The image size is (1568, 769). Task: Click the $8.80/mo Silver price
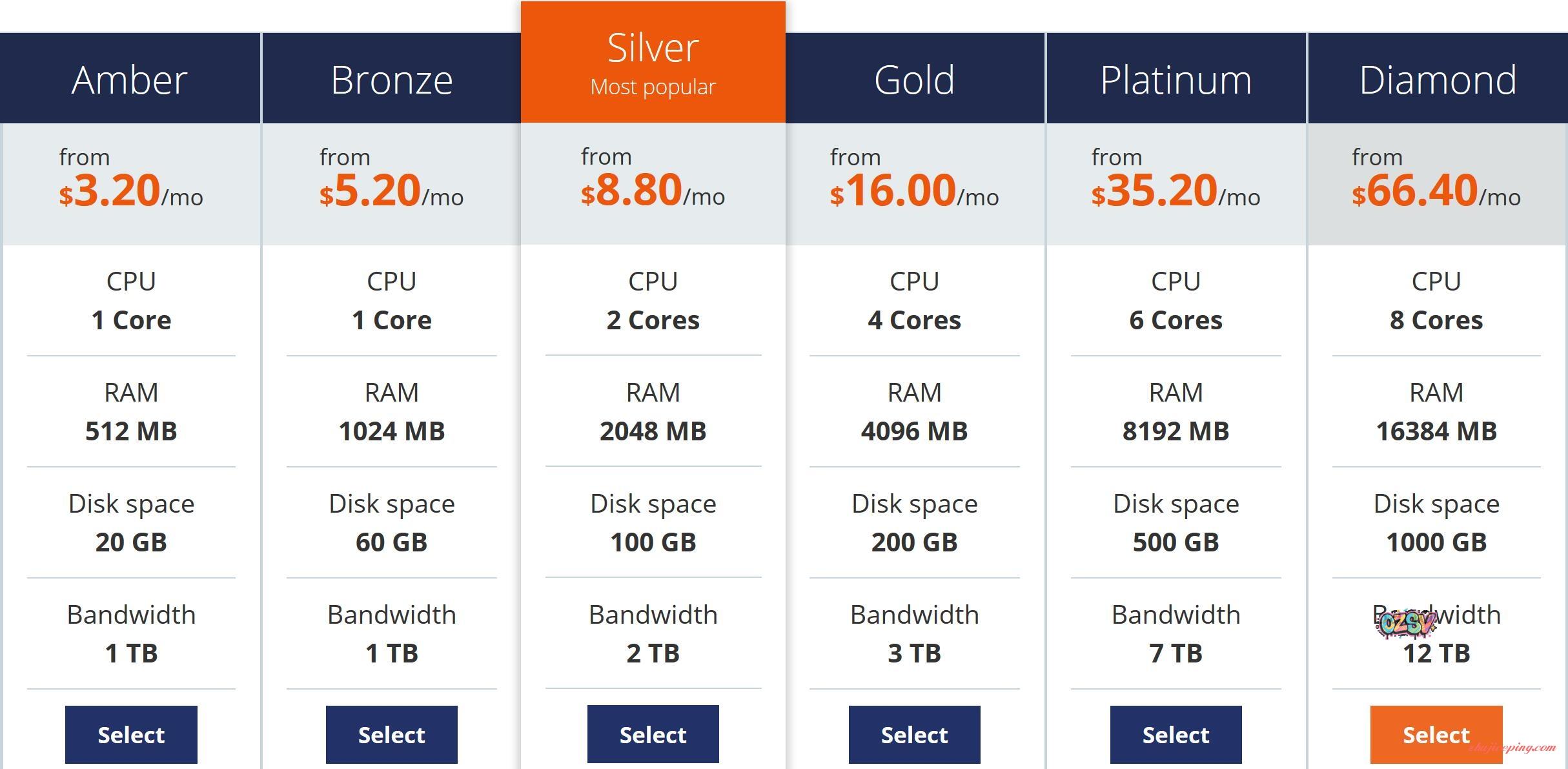coord(653,190)
